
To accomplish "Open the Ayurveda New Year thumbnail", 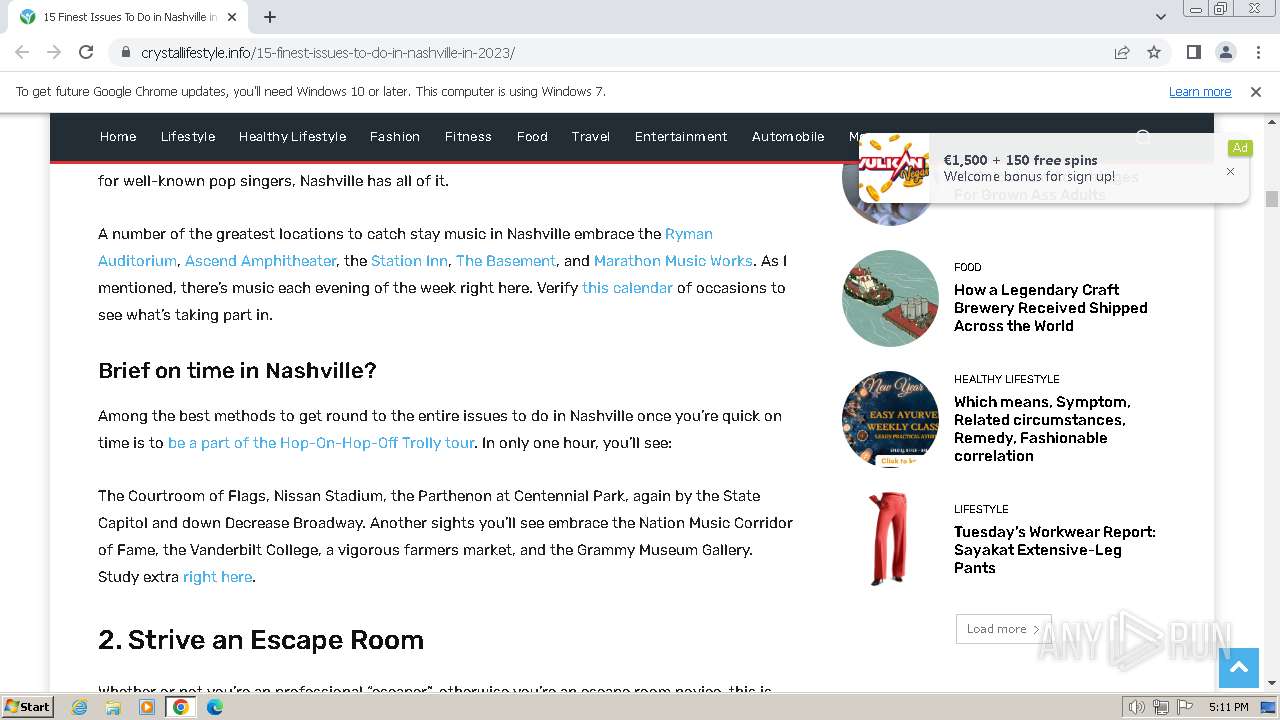I will 890,419.
